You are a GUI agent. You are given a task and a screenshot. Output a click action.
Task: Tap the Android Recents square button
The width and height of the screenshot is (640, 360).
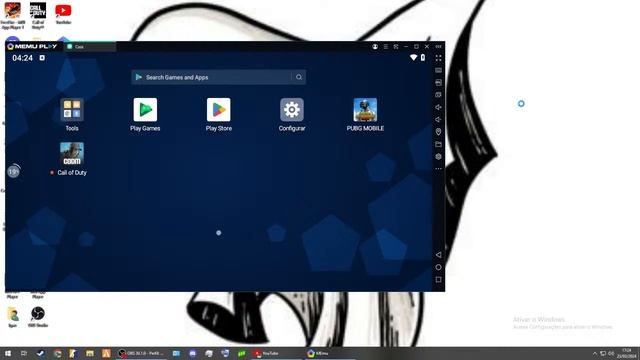(x=438, y=280)
